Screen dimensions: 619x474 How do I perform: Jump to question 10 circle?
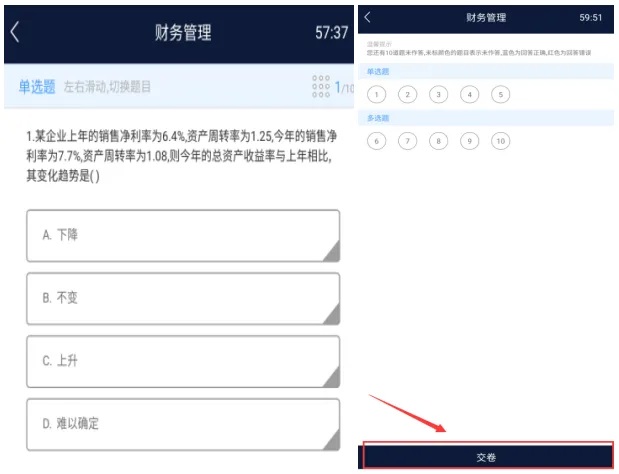click(501, 141)
